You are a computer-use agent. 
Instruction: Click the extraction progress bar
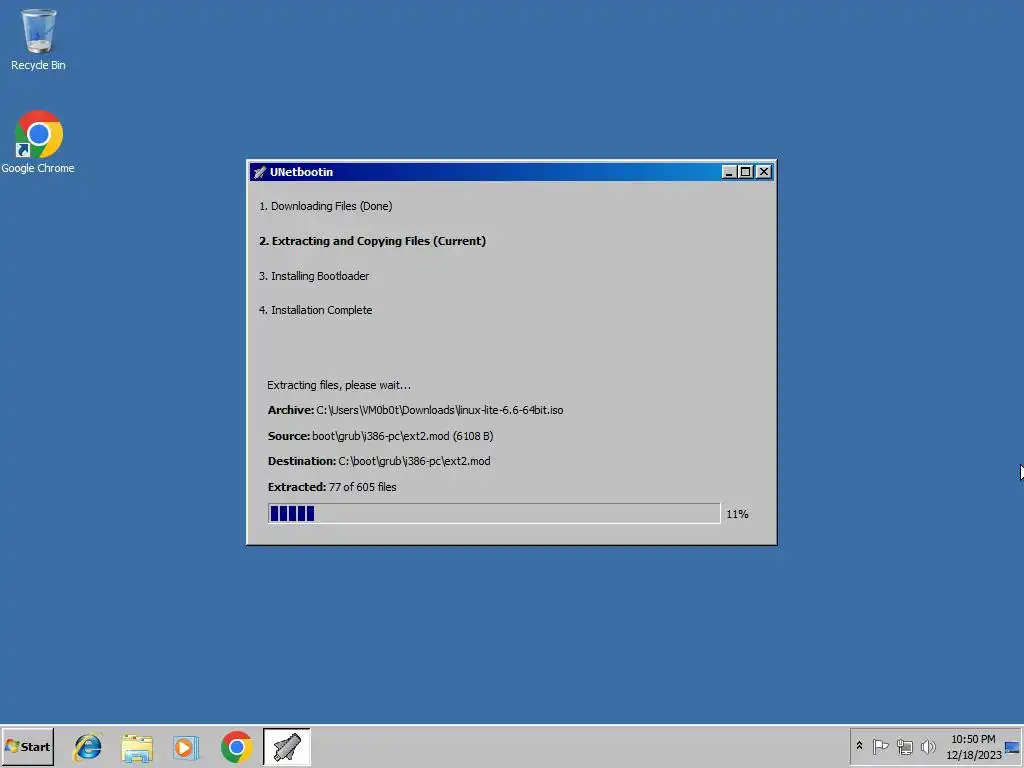point(494,513)
